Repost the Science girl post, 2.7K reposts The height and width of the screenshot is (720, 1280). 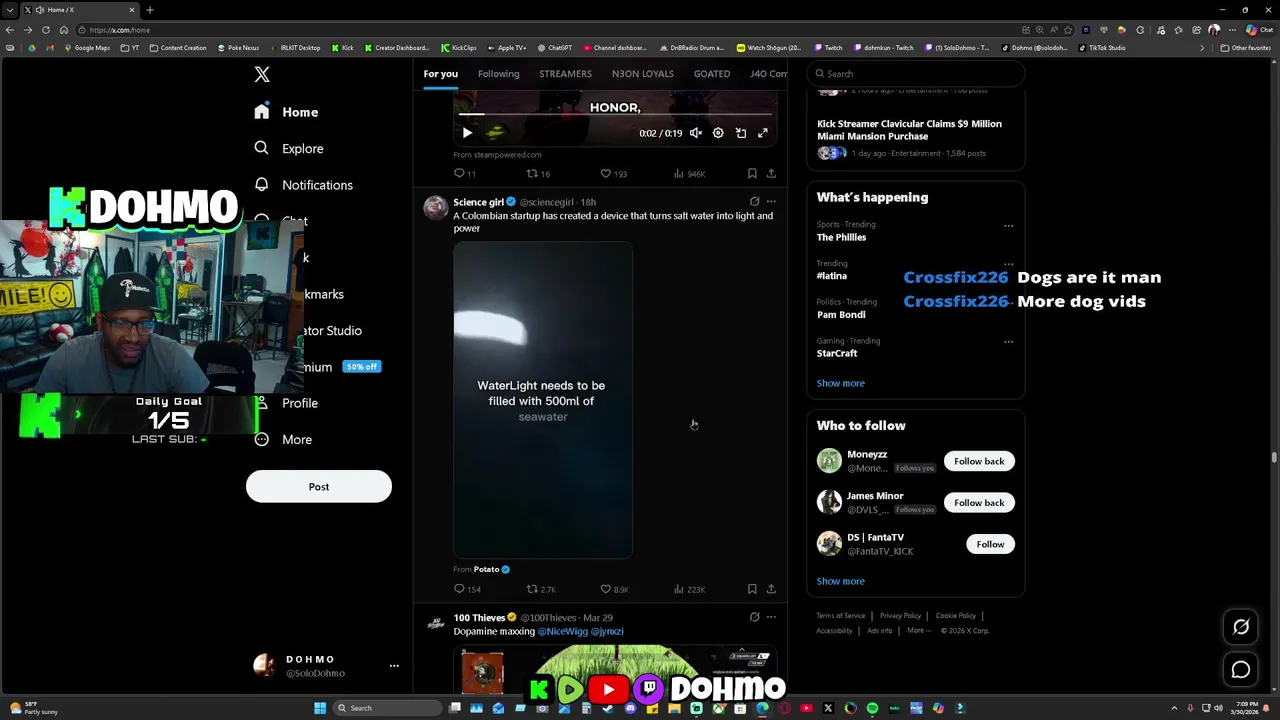point(541,589)
